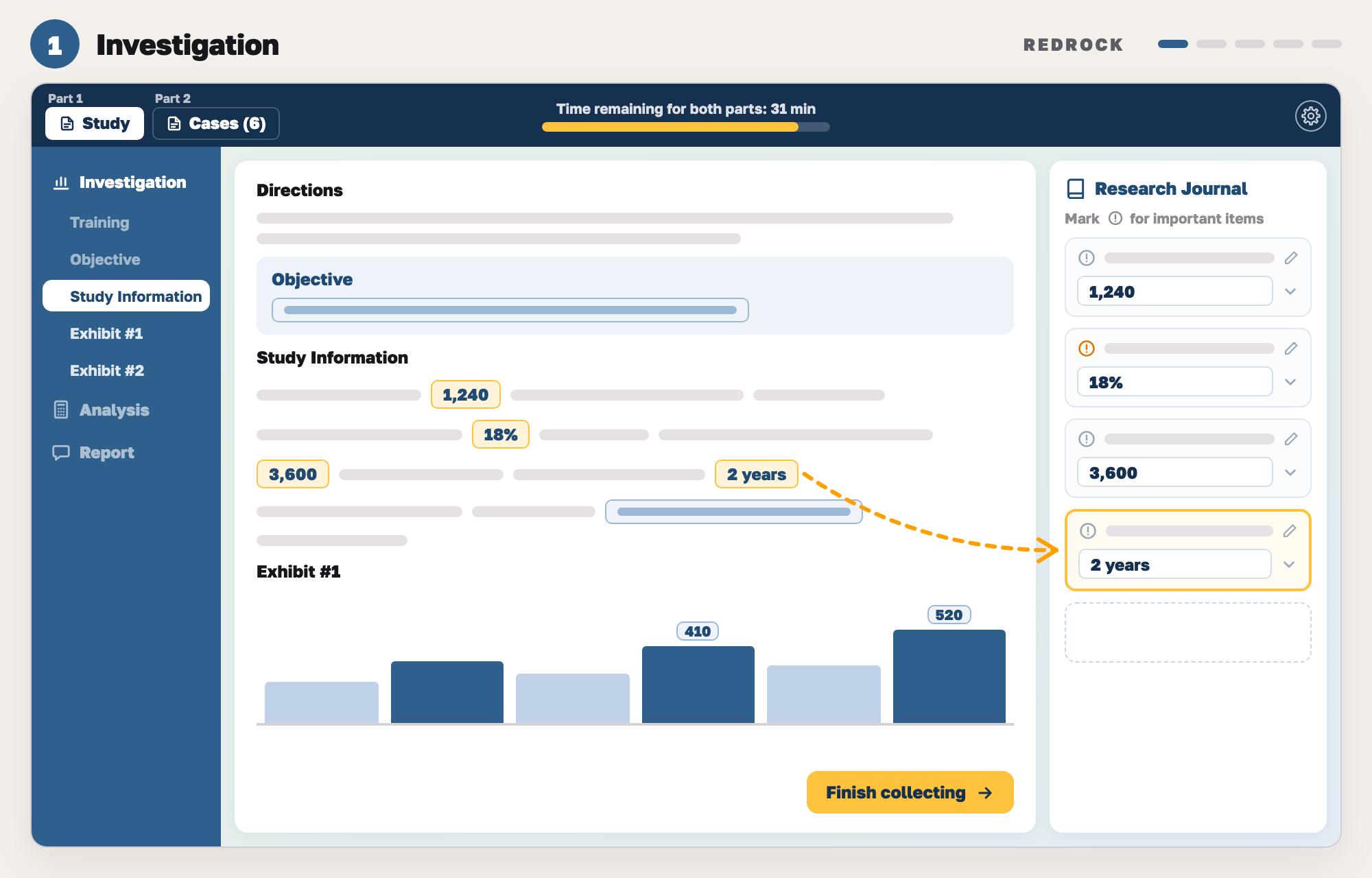Click edit pencil on 2 years journal entry

pos(1290,531)
